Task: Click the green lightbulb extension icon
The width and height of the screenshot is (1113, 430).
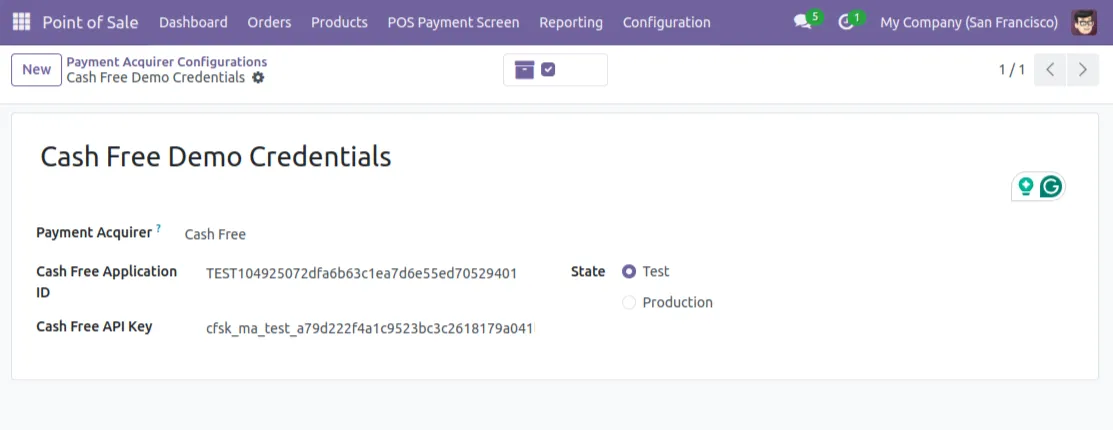Action: point(1025,187)
